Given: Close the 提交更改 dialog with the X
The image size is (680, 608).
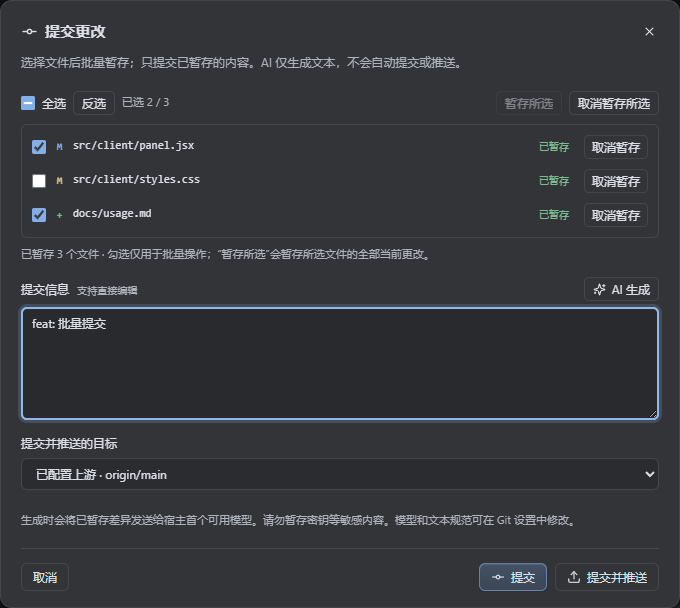Looking at the screenshot, I should 649,32.
